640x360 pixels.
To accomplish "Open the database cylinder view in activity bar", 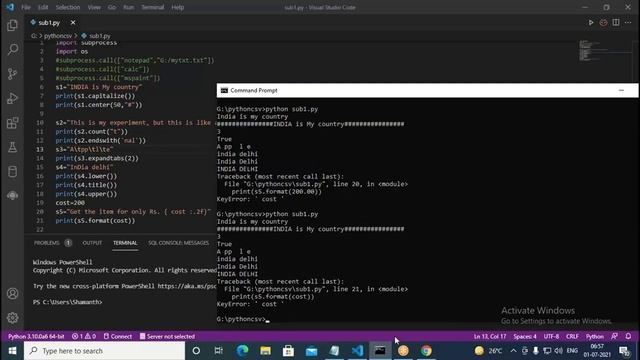I will (12, 171).
